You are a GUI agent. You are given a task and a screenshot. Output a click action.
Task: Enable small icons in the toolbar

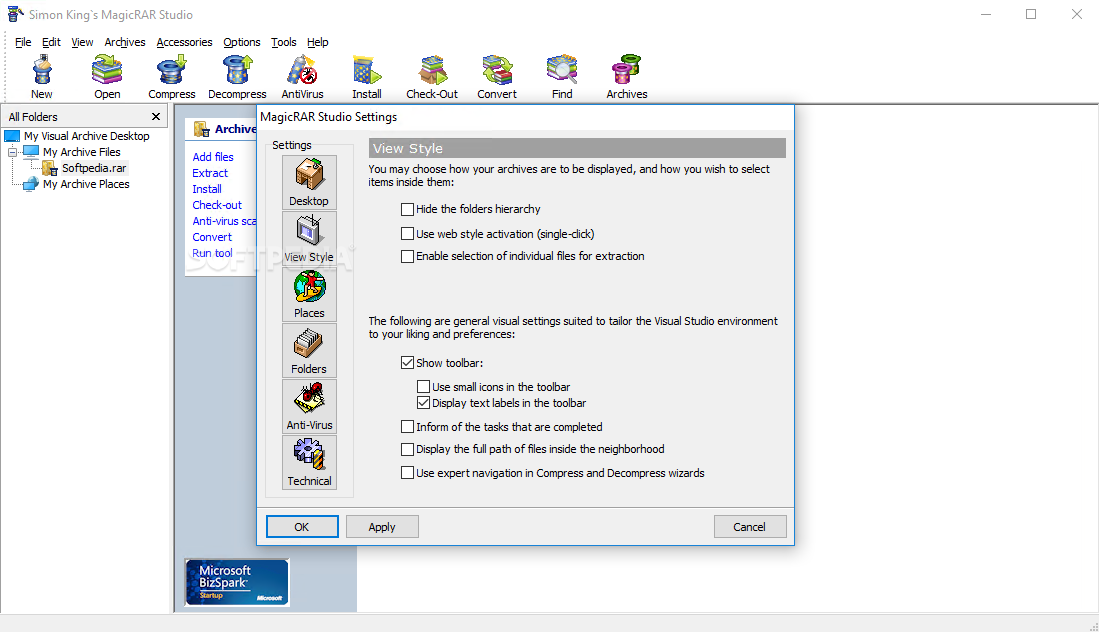click(423, 386)
